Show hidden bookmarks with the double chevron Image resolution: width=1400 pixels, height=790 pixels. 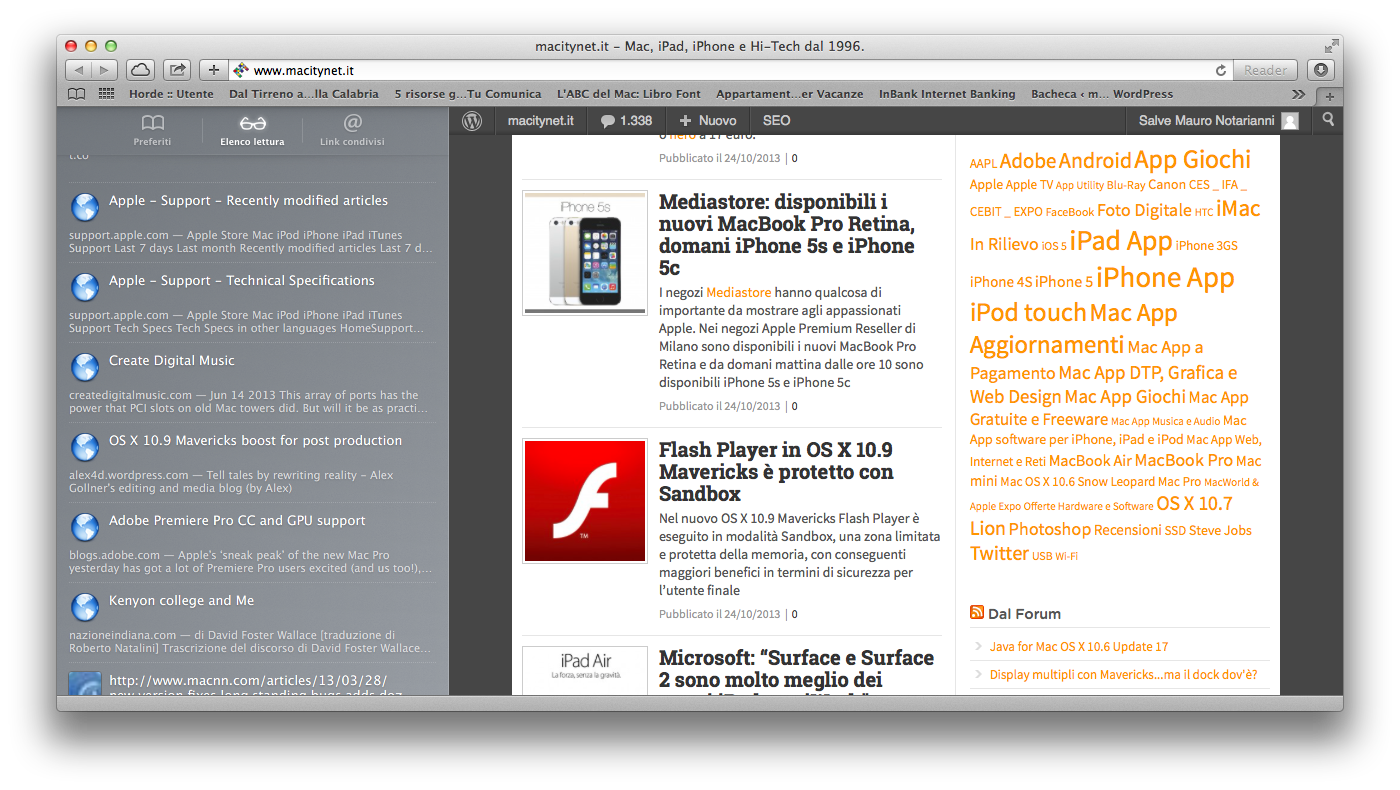[1298, 94]
